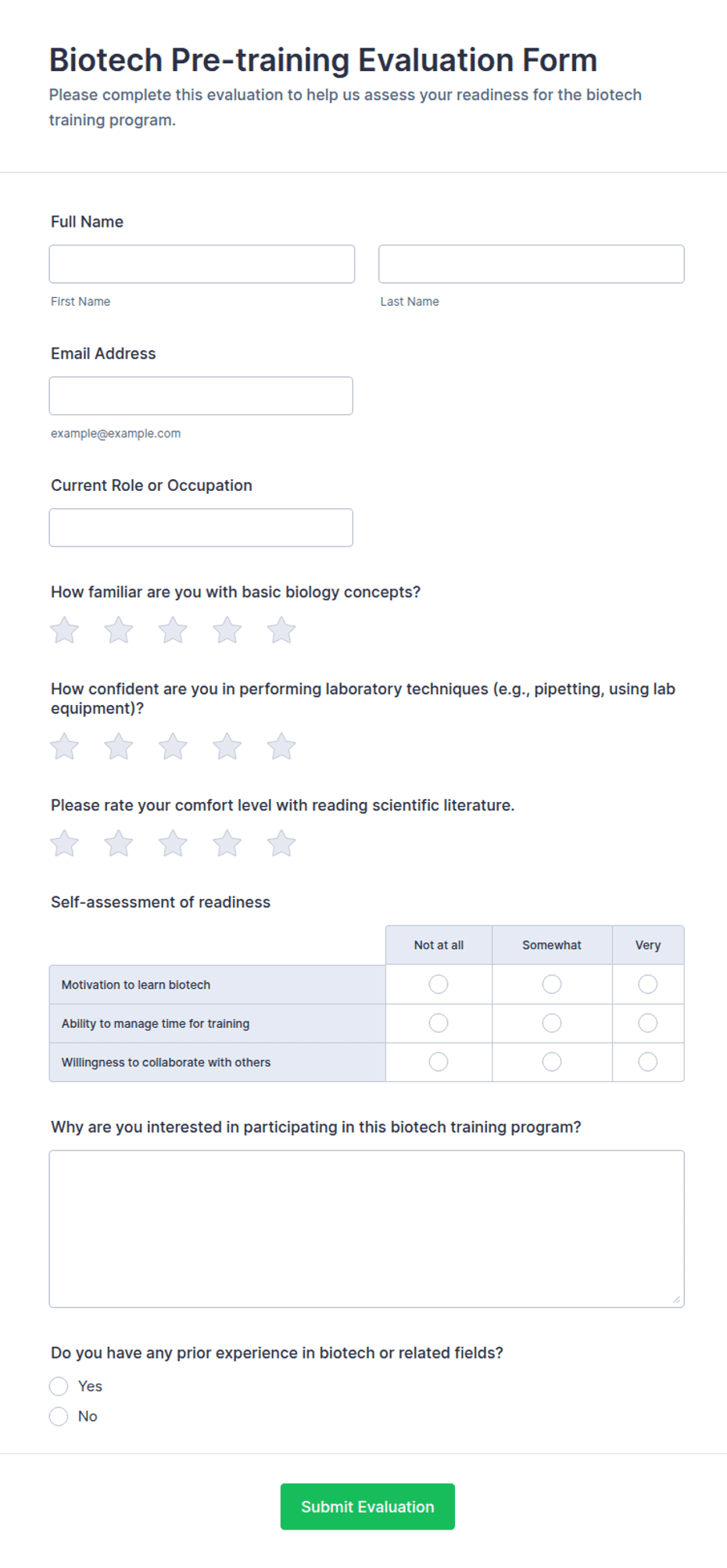The height and width of the screenshot is (1568, 727).
Task: Choose Not at all for Motivation to learn
Action: pyautogui.click(x=439, y=984)
